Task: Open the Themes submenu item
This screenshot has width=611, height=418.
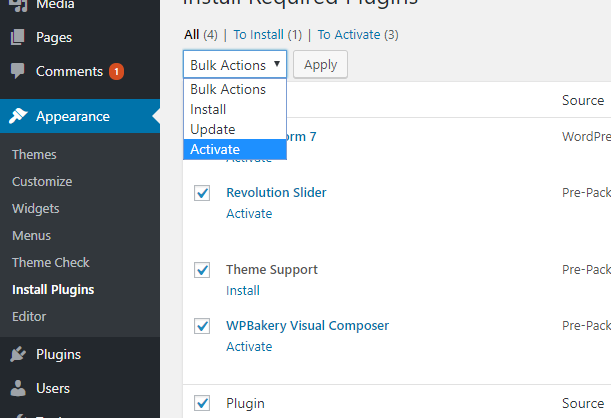Action: tap(34, 155)
